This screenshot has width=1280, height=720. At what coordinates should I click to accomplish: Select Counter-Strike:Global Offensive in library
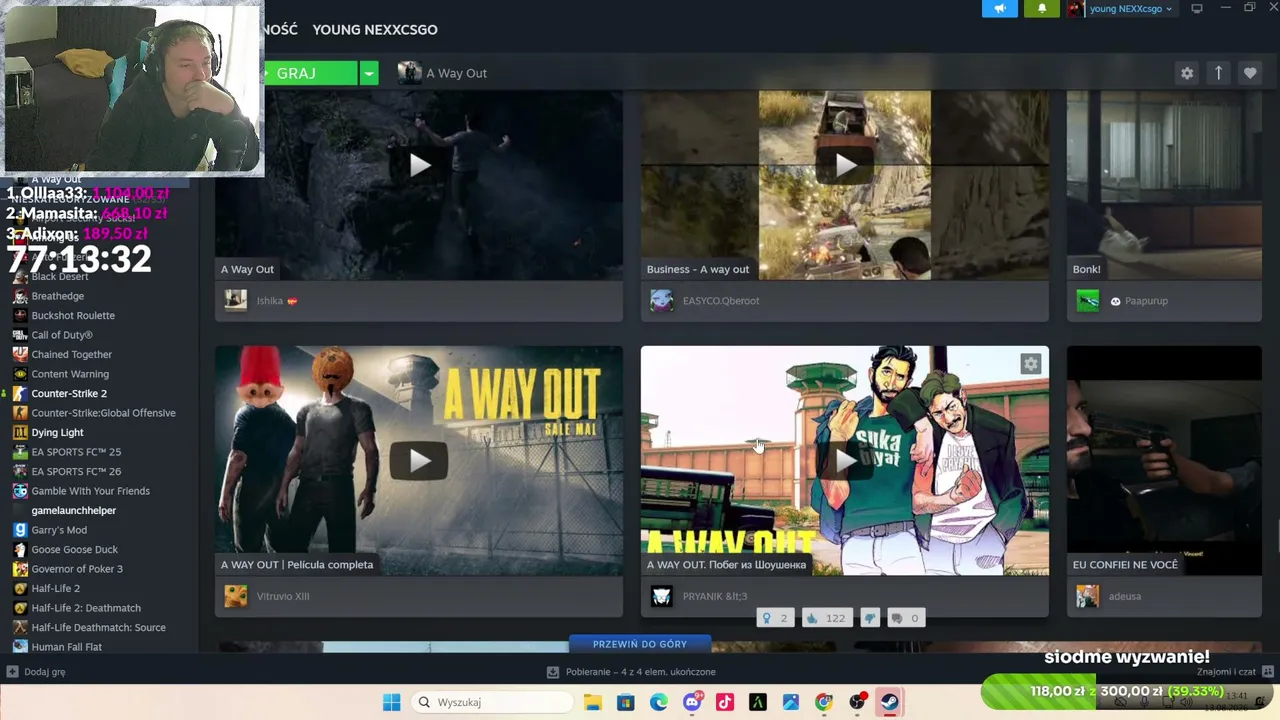tap(103, 413)
